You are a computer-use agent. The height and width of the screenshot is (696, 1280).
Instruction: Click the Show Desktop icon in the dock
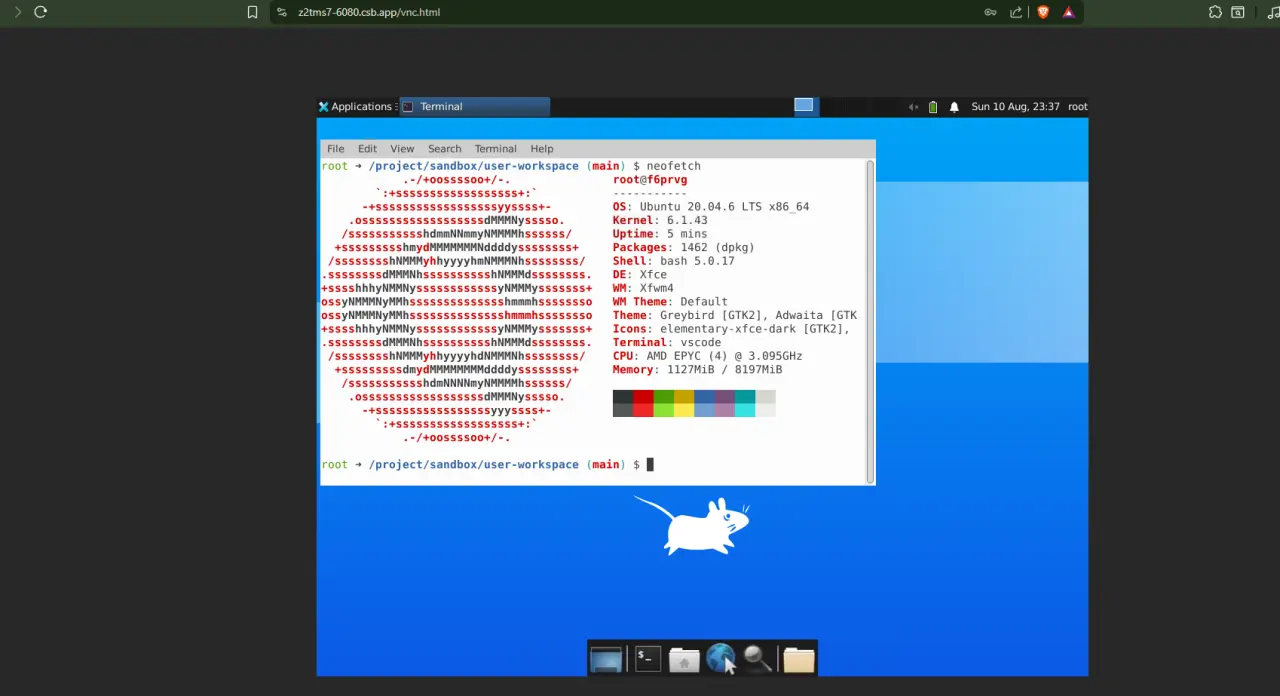[606, 659]
